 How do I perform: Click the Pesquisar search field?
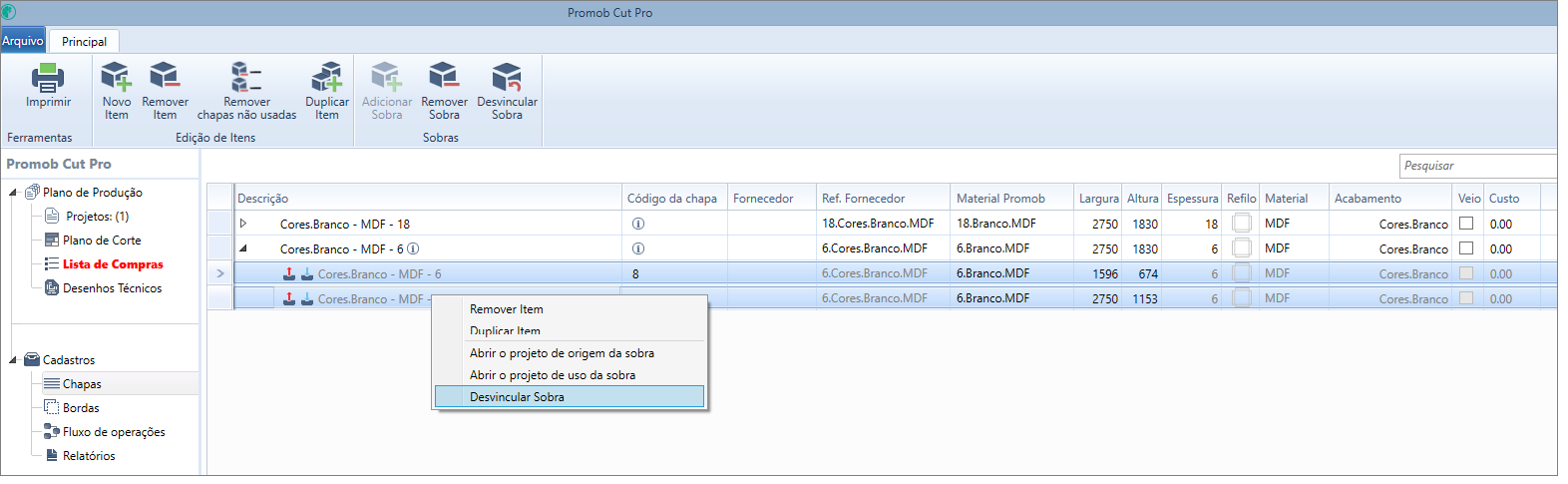(1478, 166)
